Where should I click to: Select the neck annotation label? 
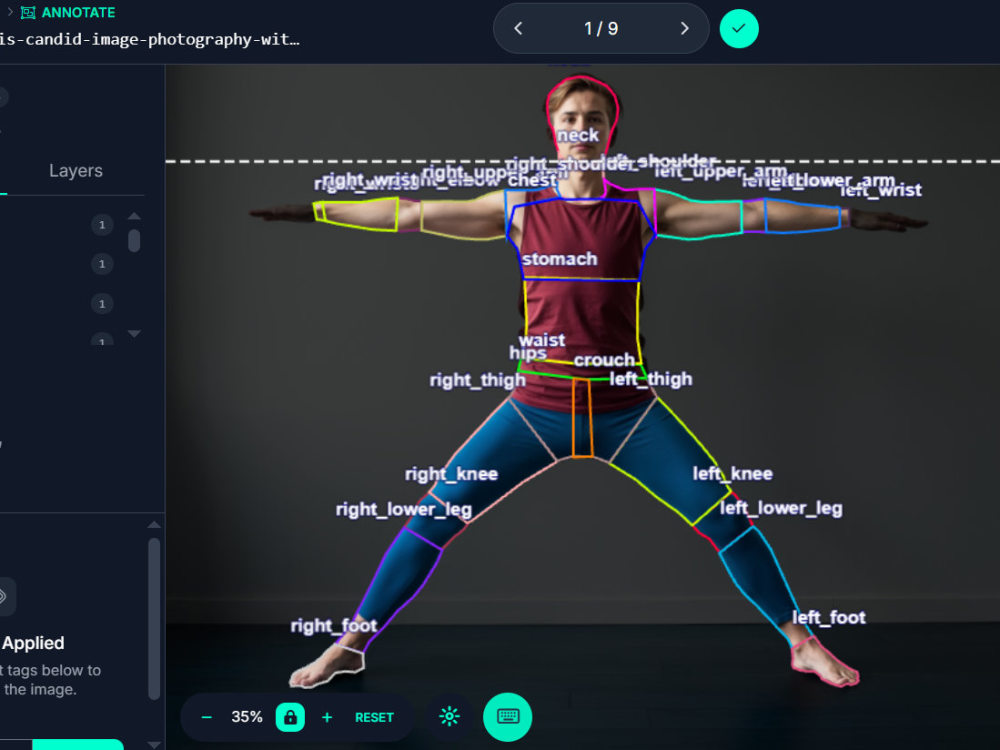pos(578,135)
